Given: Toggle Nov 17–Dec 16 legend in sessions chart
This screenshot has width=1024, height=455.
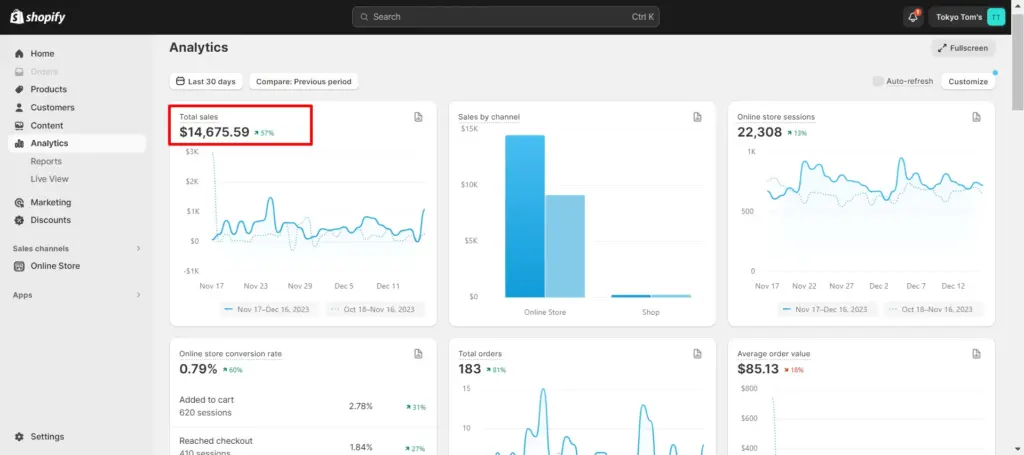Looking at the screenshot, I should point(825,309).
